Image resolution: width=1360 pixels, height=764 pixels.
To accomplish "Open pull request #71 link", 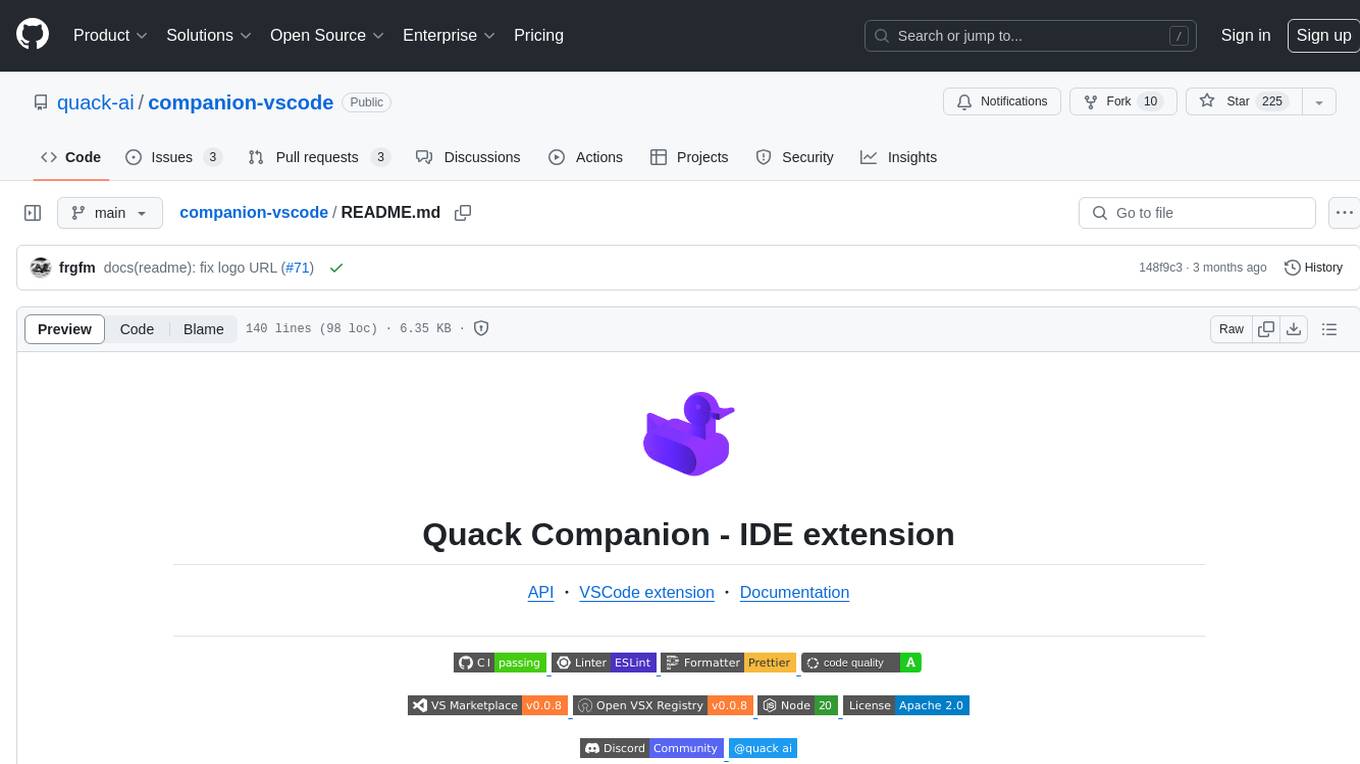I will pos(297,268).
